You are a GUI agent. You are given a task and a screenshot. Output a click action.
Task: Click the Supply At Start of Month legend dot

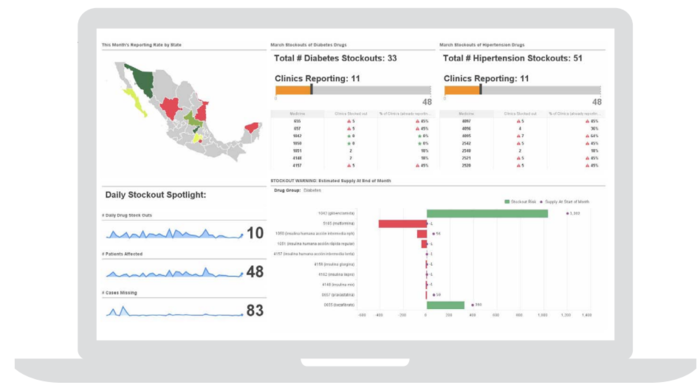click(542, 202)
